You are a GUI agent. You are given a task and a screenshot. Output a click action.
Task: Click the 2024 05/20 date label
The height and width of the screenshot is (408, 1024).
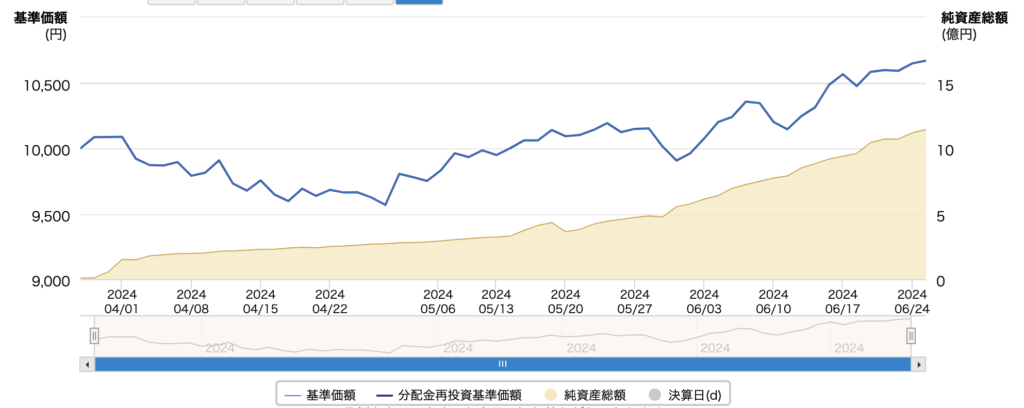point(565,301)
